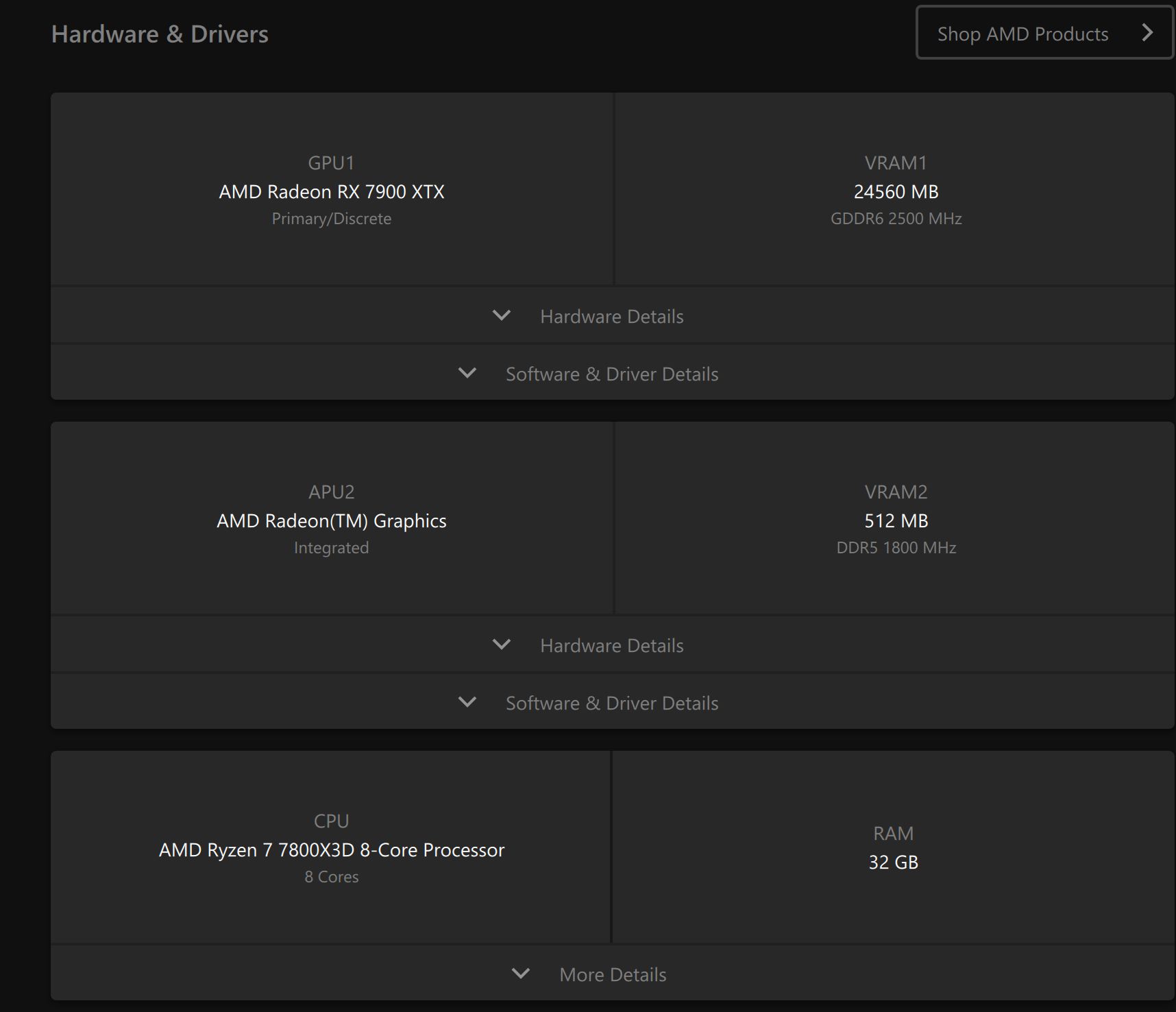Select the 32 GB value

pyautogui.click(x=893, y=863)
